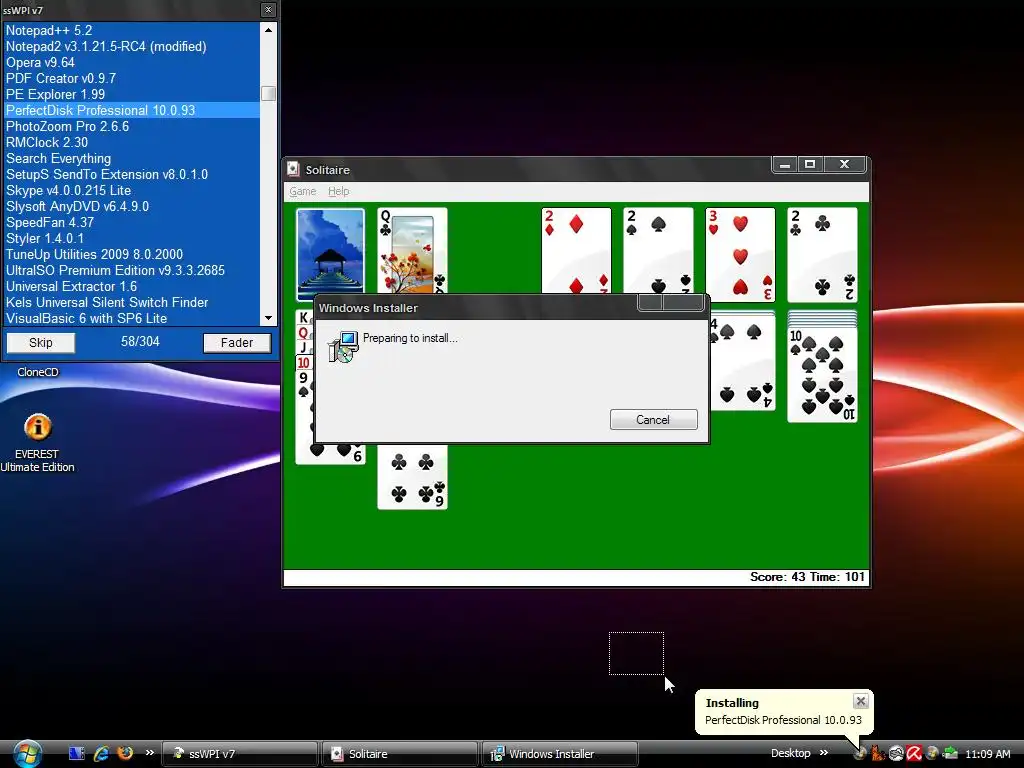Viewport: 1024px width, 768px height.
Task: Select PDF Creator v0.9.7 entry
Action: click(132, 78)
